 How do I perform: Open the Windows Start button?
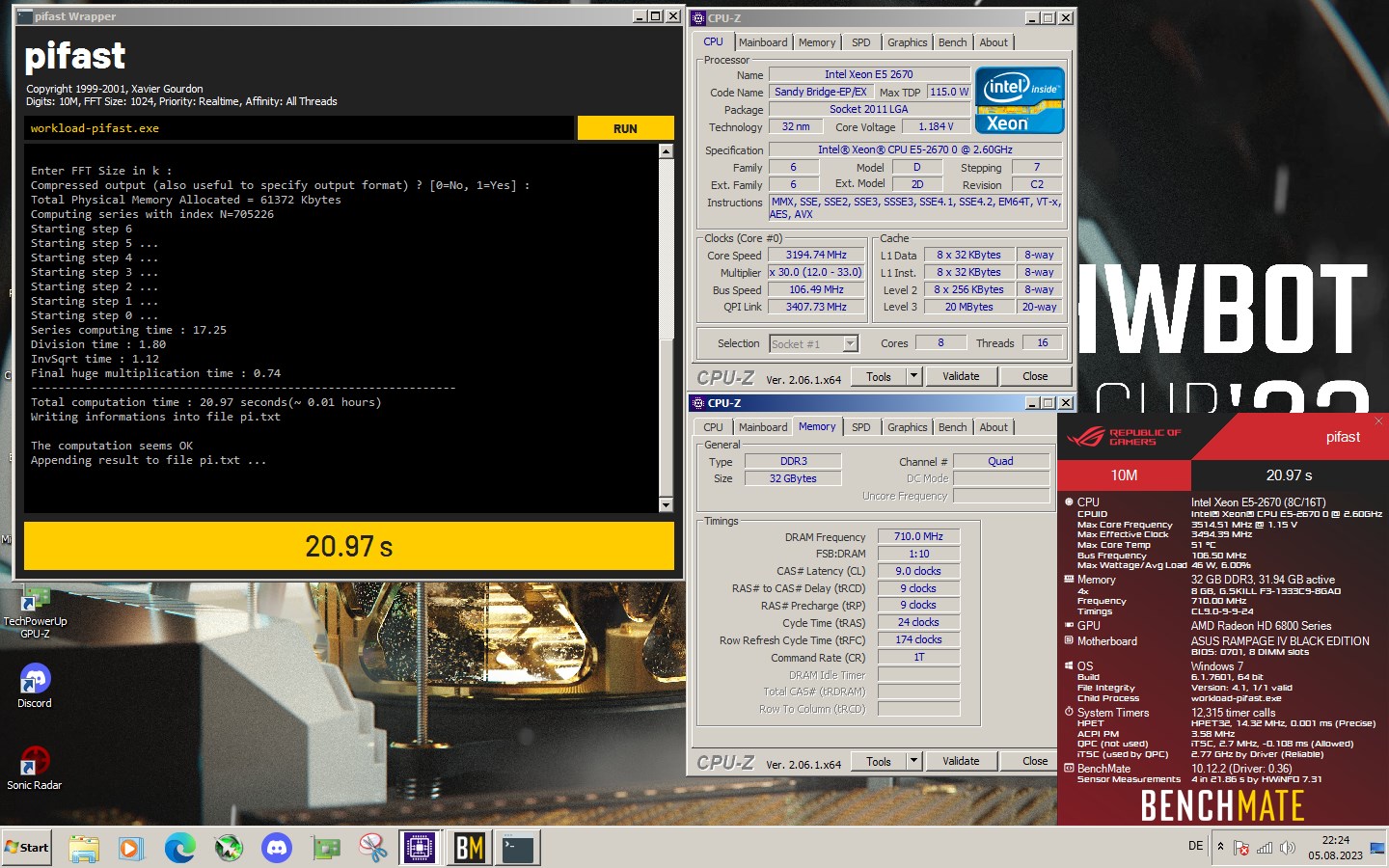(27, 848)
